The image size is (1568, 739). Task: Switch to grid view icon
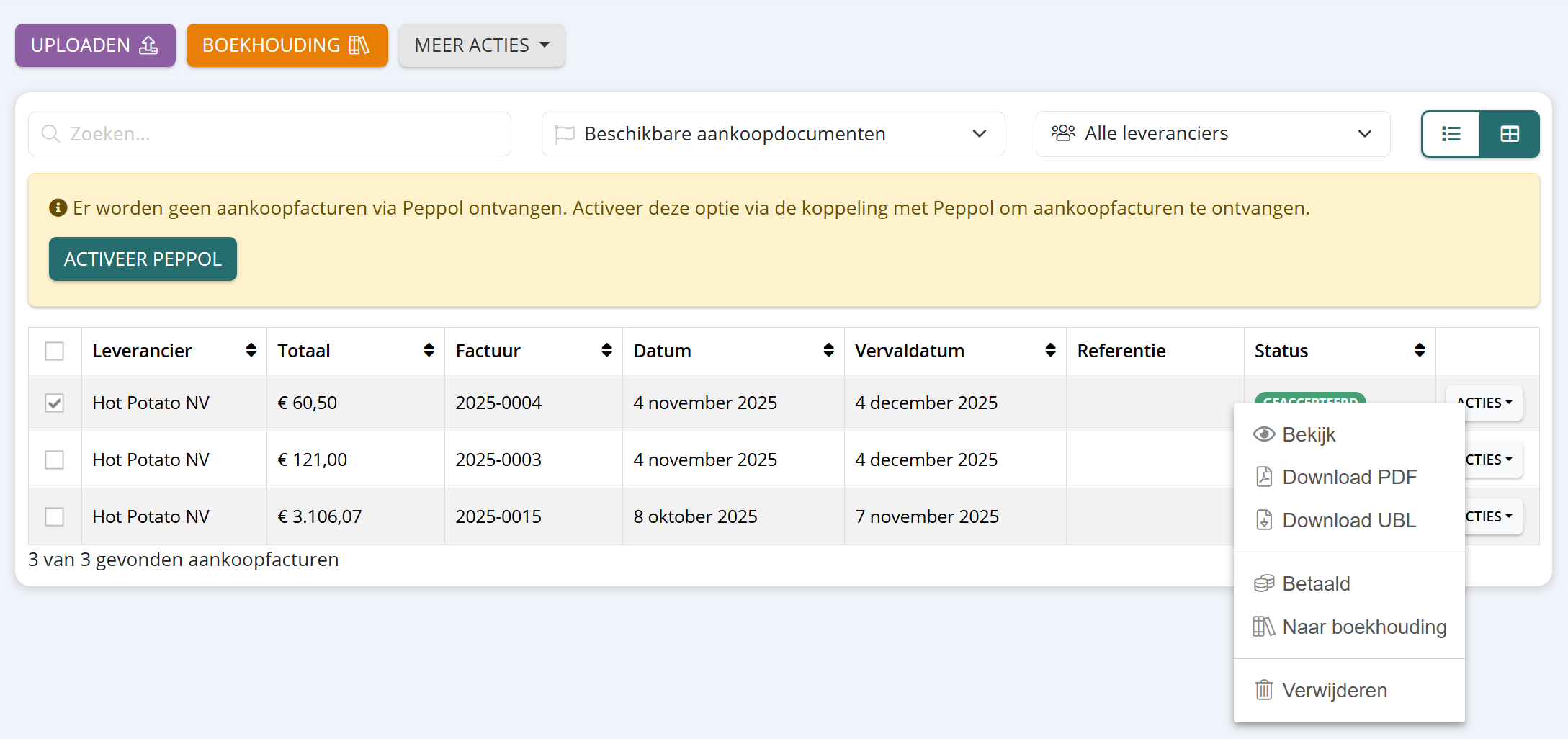click(1509, 134)
